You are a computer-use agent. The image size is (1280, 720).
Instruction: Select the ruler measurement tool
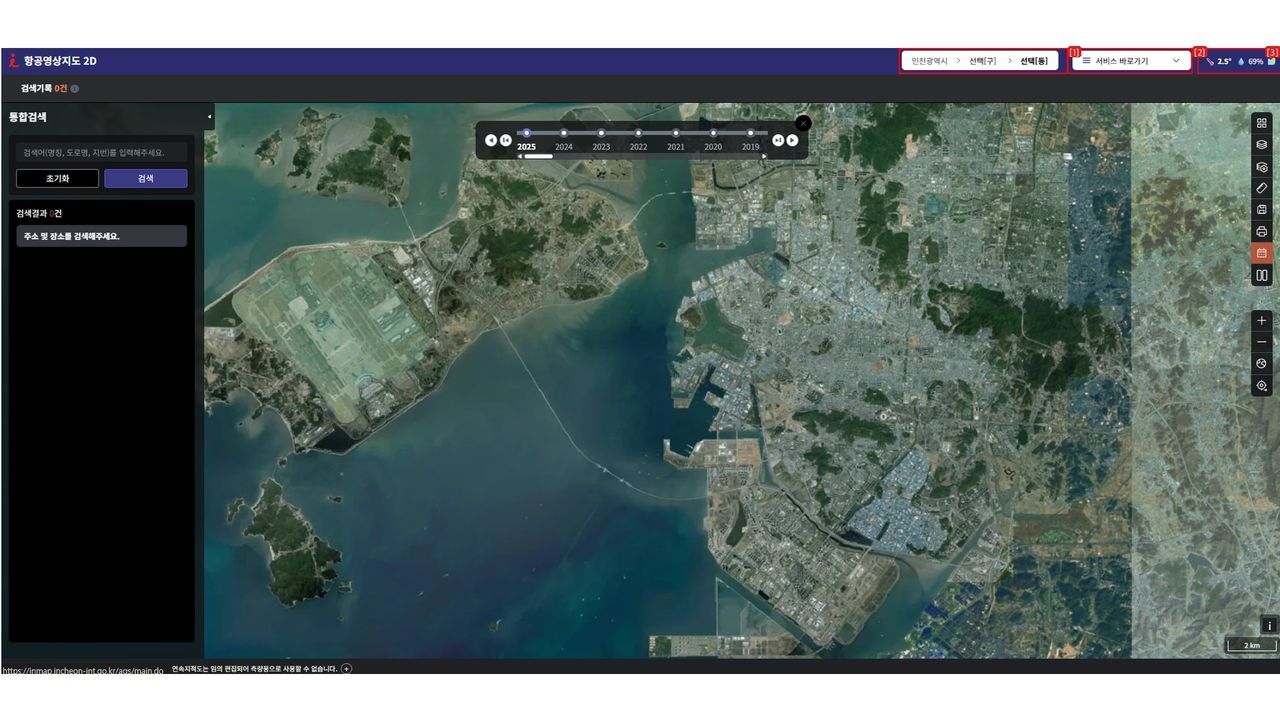[x=1262, y=188]
